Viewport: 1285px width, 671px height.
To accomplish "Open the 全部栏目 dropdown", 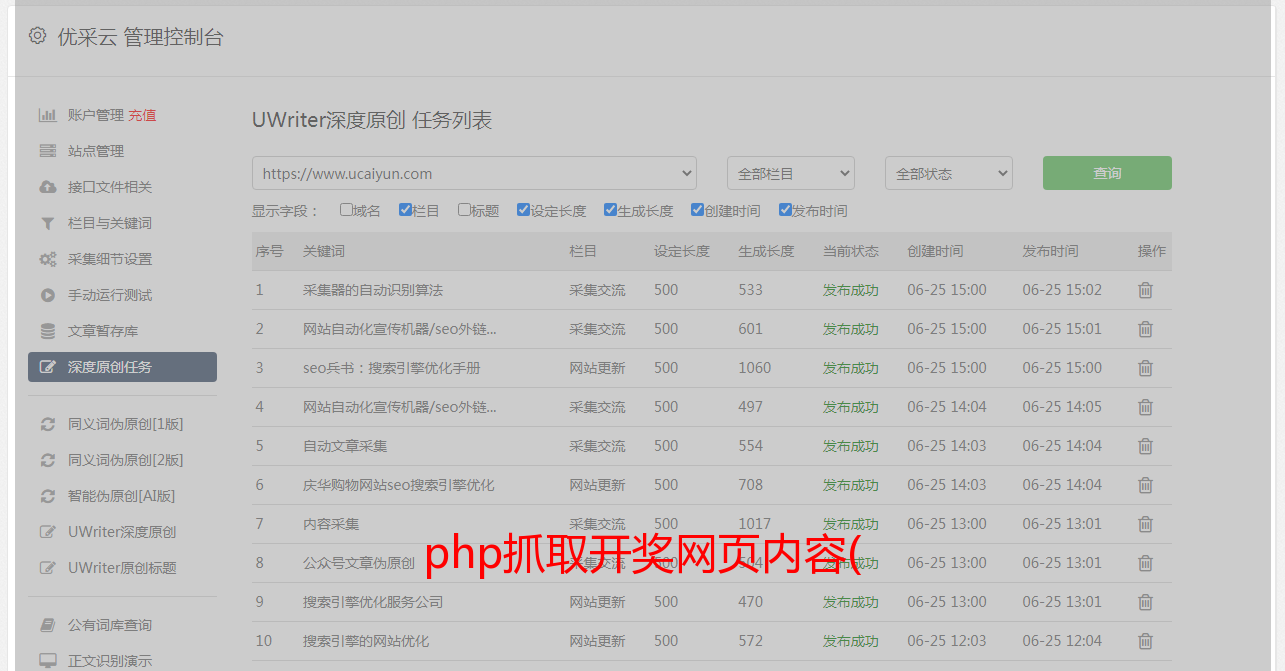I will pyautogui.click(x=791, y=173).
